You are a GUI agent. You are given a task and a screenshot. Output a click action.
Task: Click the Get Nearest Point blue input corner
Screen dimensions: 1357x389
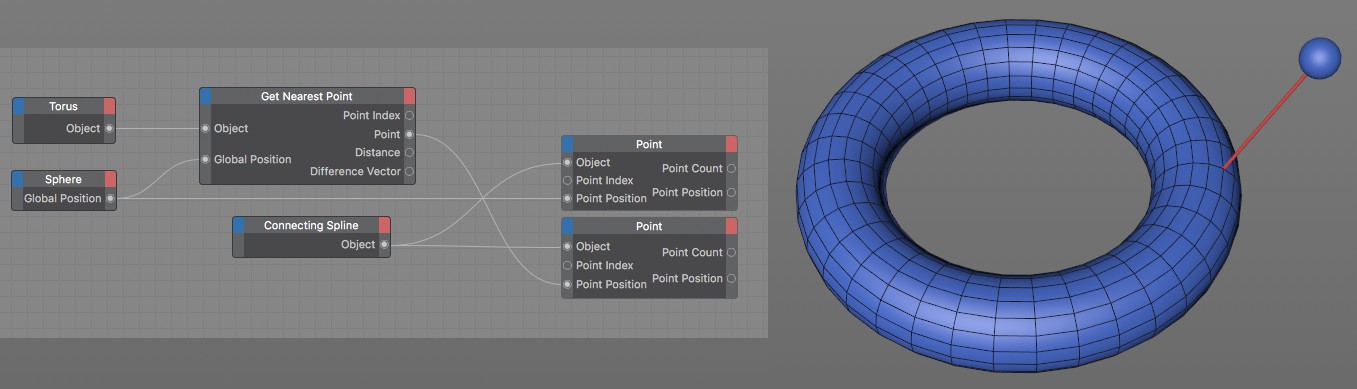(206, 96)
